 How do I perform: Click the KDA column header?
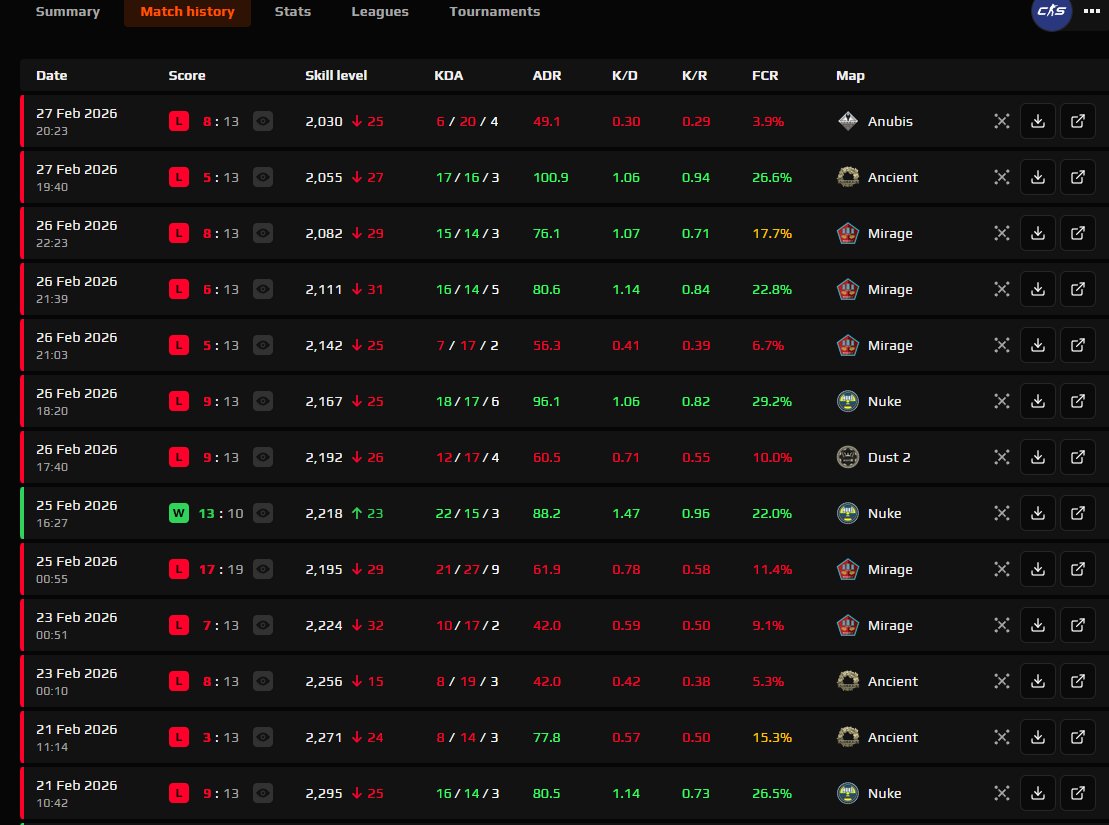(448, 75)
